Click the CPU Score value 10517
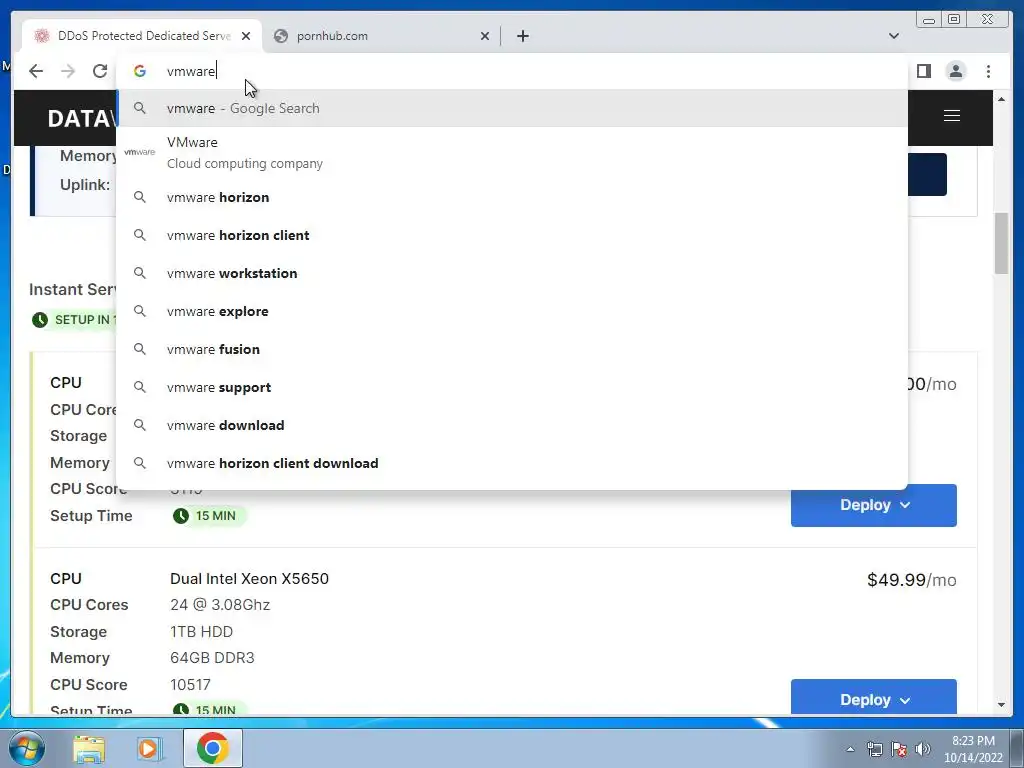 click(x=190, y=684)
